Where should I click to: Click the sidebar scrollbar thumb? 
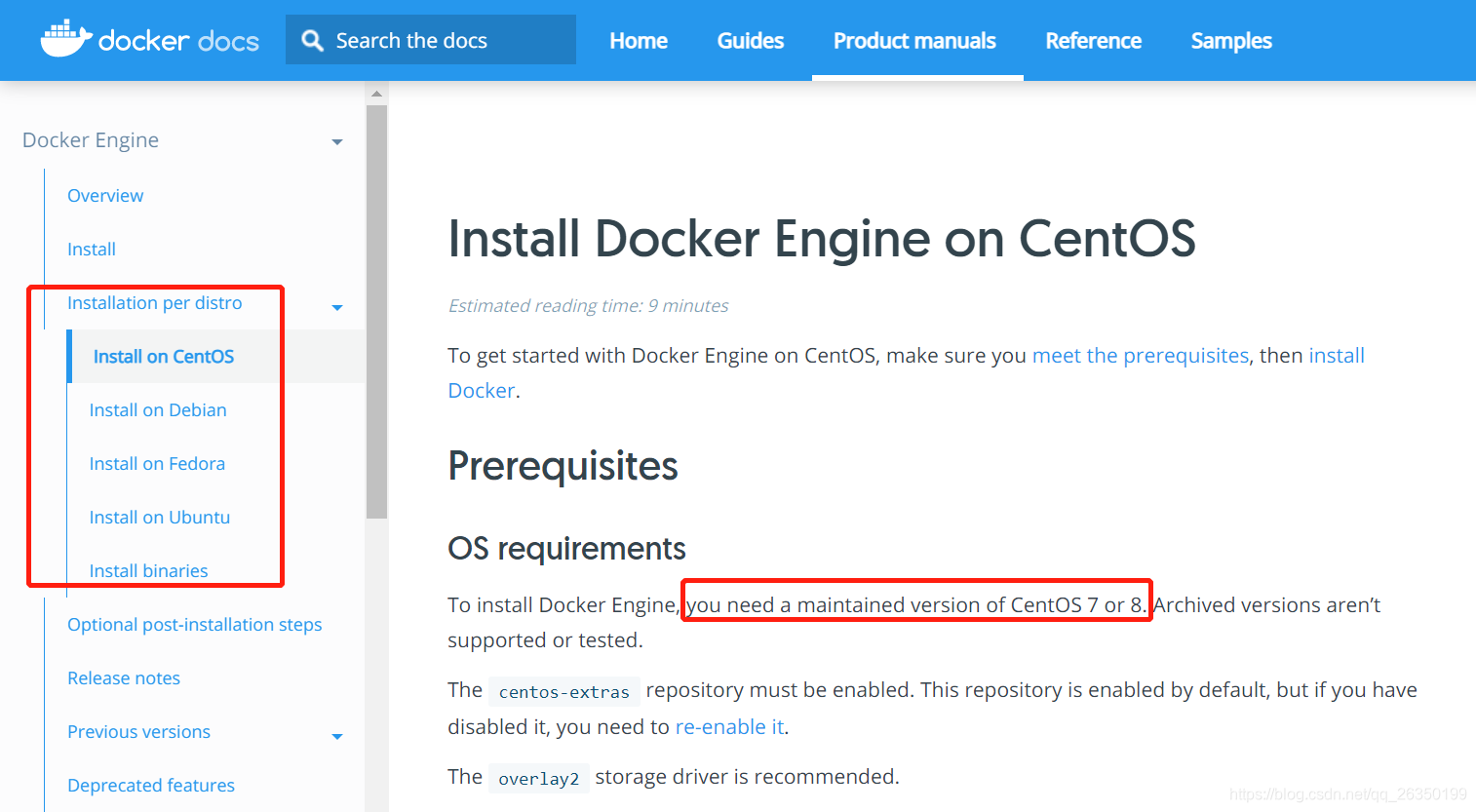click(376, 312)
